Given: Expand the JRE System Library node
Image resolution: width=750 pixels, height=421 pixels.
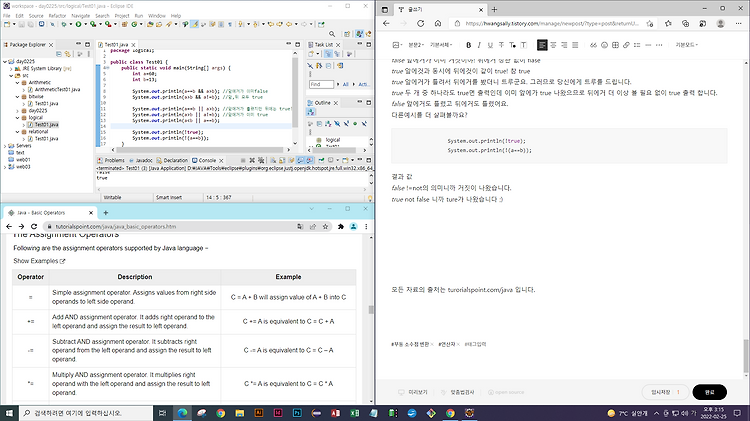Looking at the screenshot, I should pos(11,68).
